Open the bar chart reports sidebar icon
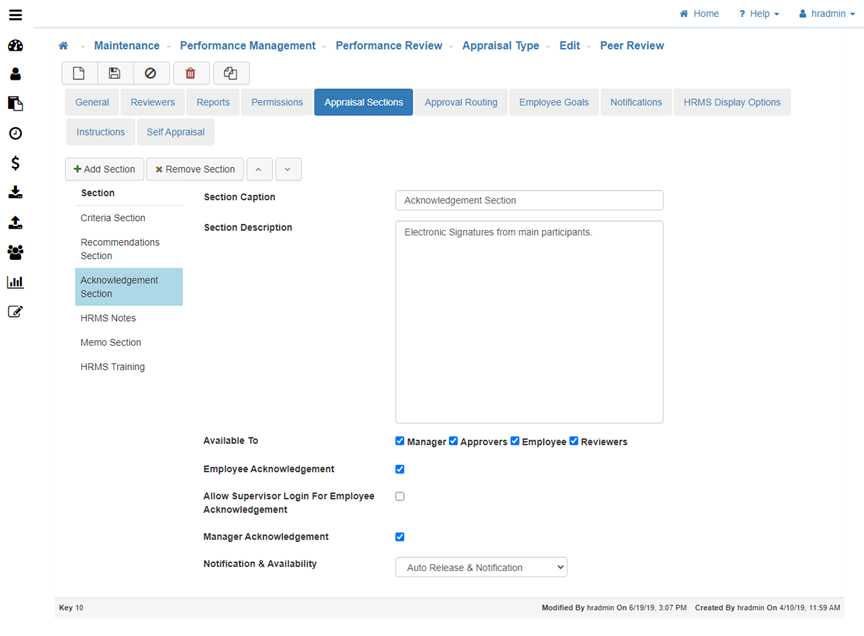The height and width of the screenshot is (636, 864). [15, 282]
